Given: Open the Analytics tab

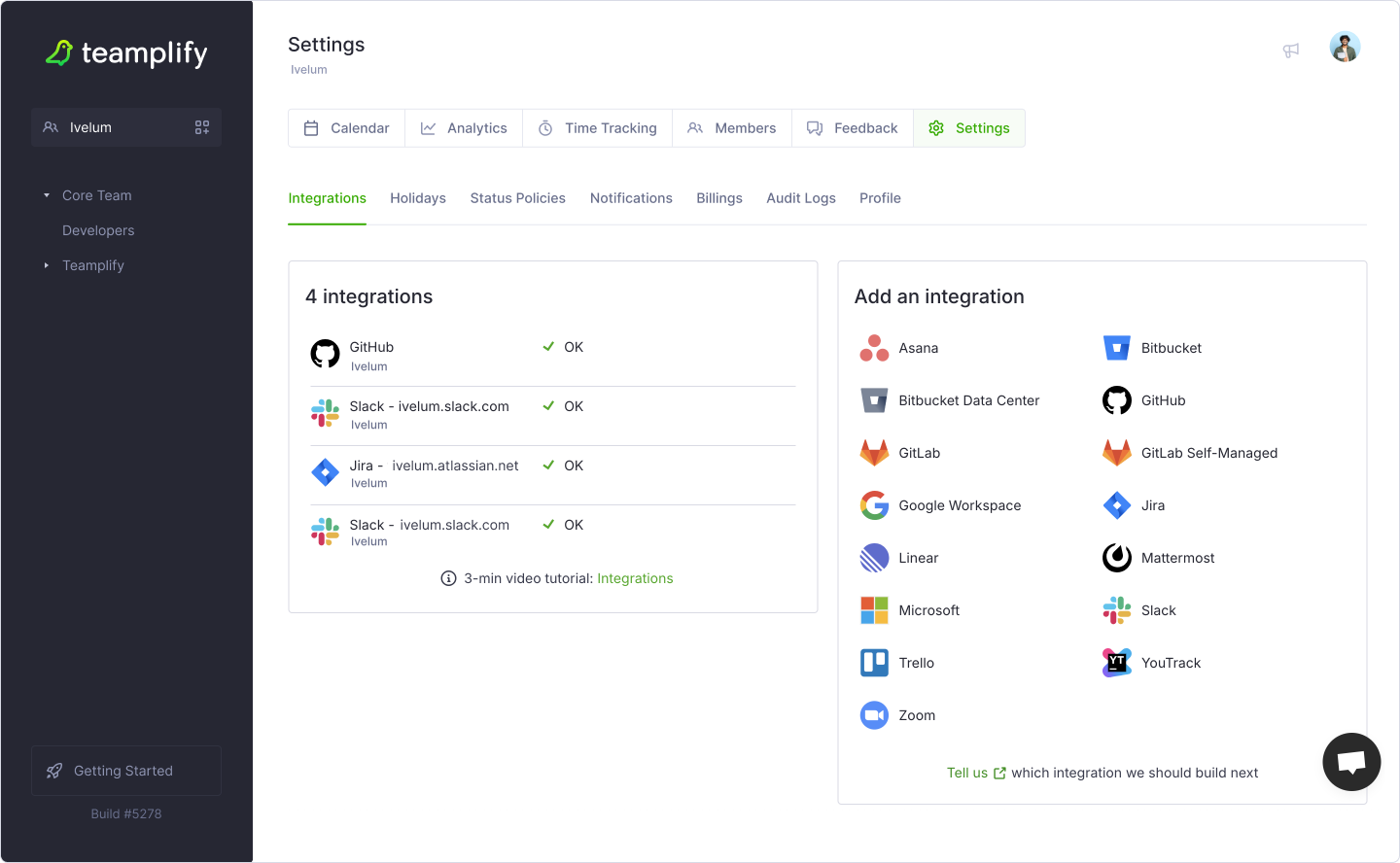Looking at the screenshot, I should [464, 128].
